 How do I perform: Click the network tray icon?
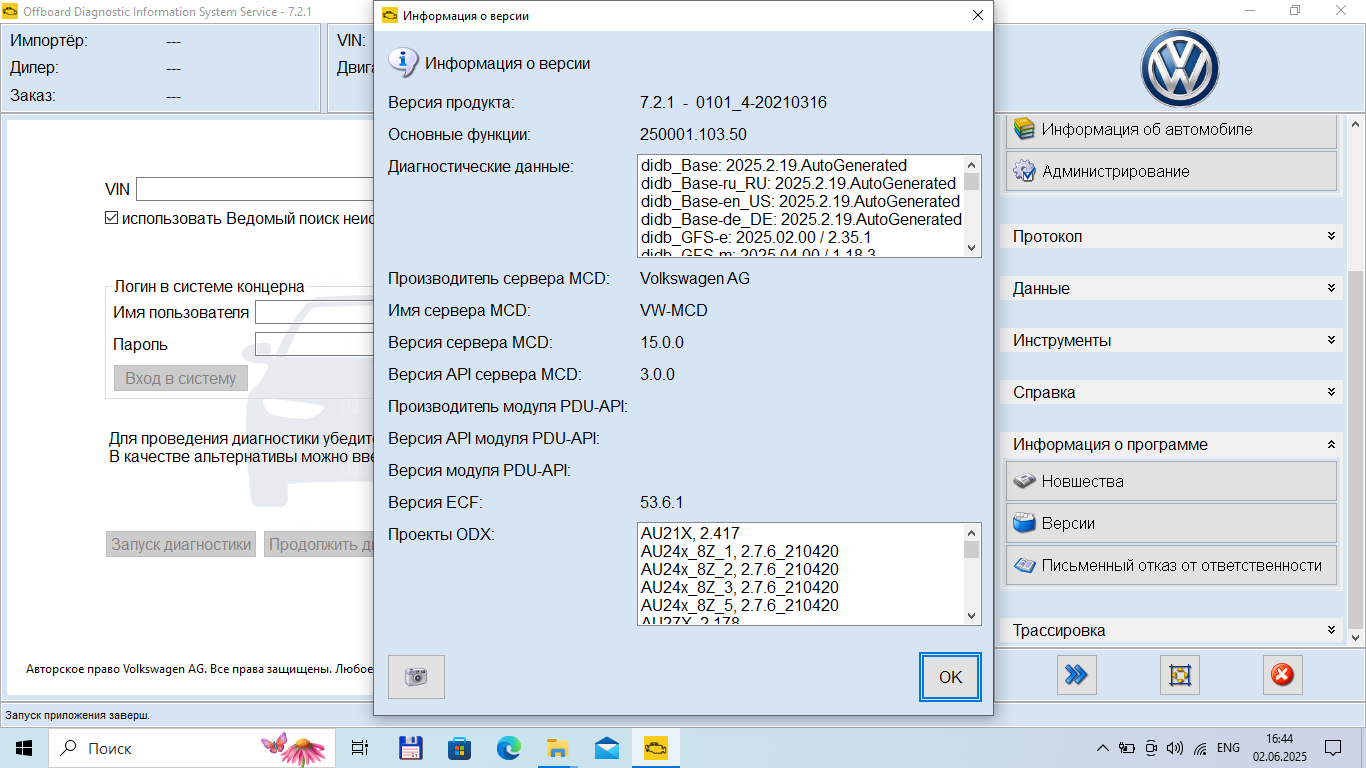[x=1200, y=748]
